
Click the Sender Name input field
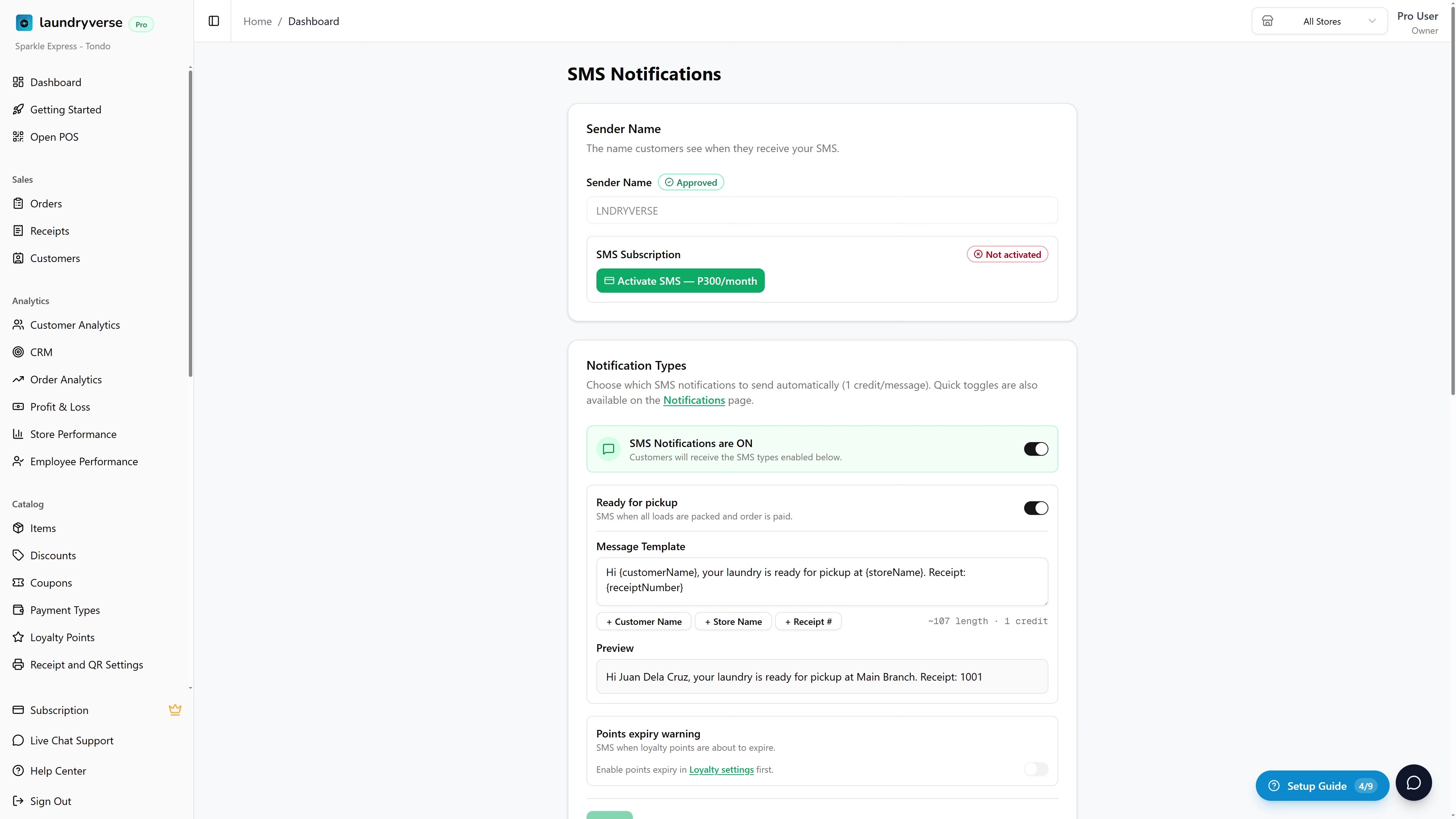[x=822, y=211]
